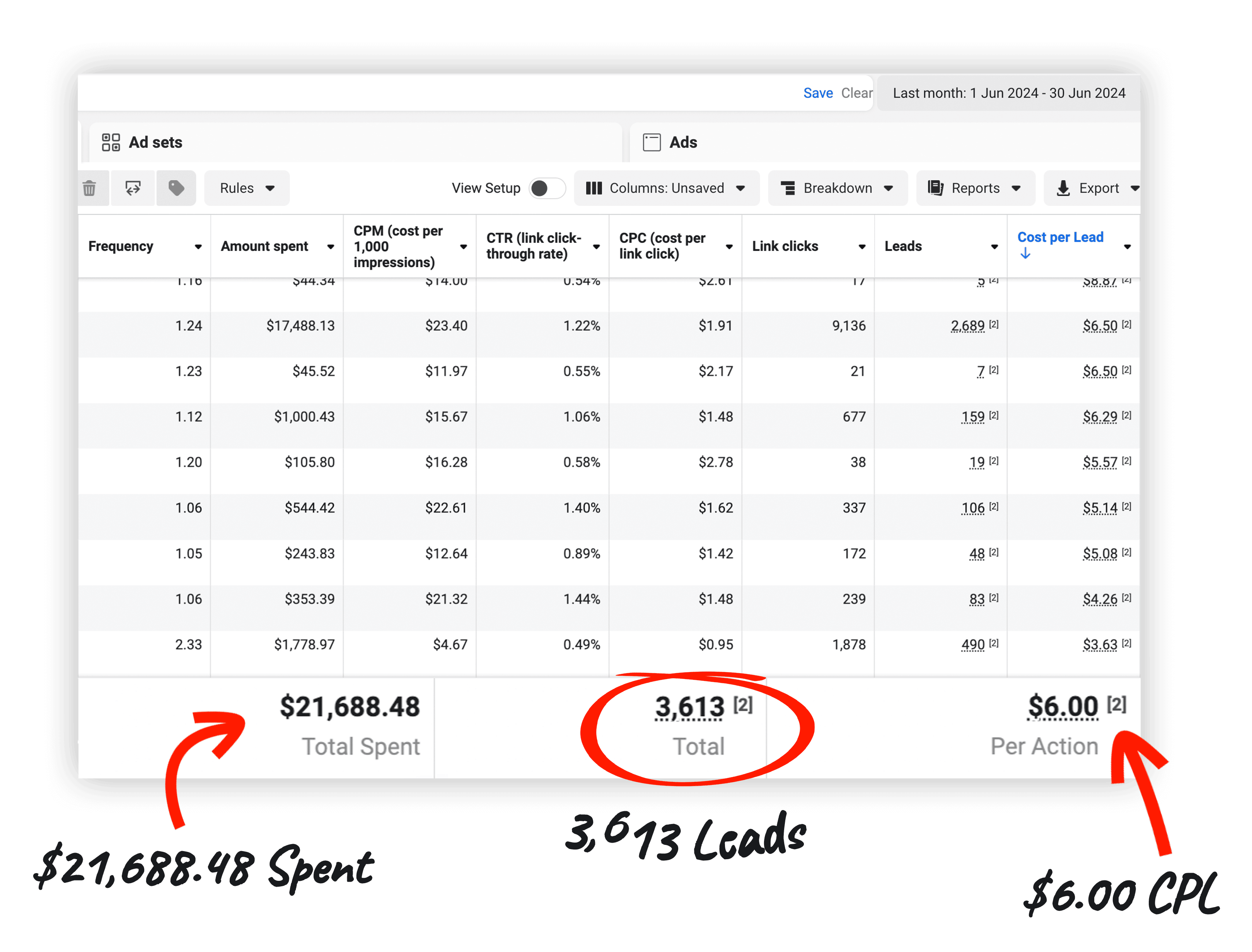1252x952 pixels.
Task: Click the Reports document icon
Action: point(935,188)
